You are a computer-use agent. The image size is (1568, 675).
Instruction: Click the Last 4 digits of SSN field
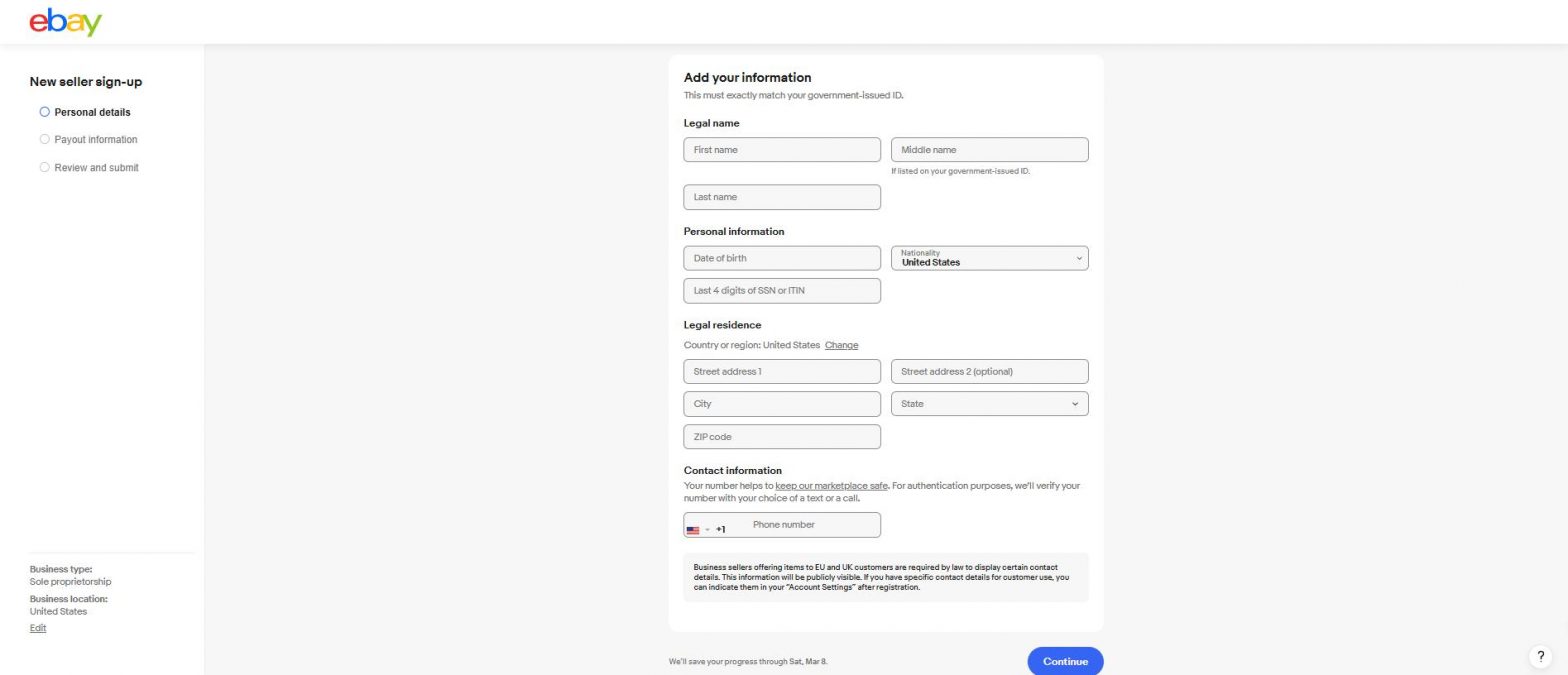pos(781,290)
